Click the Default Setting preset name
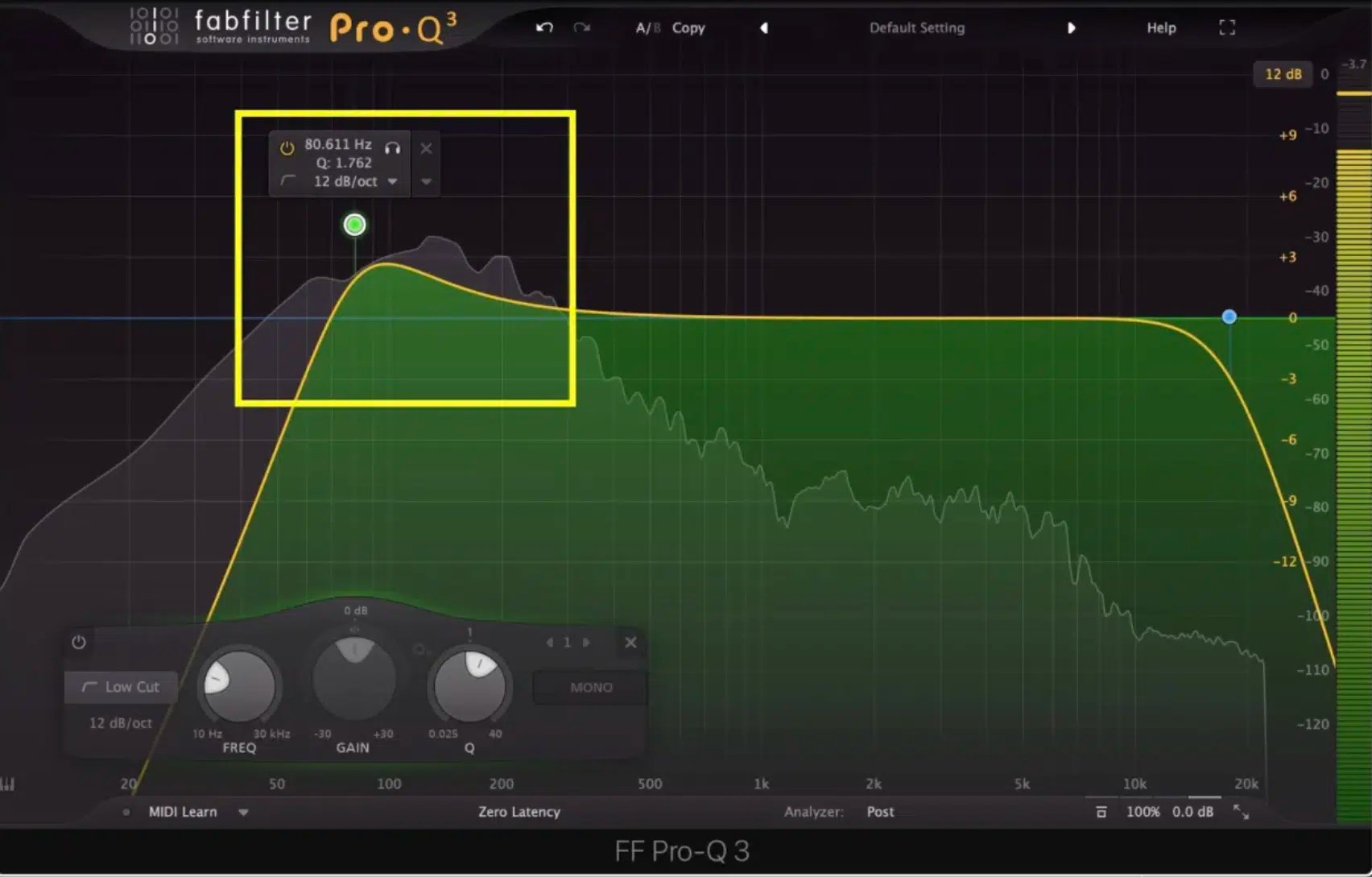The width and height of the screenshot is (1372, 877). tap(916, 27)
